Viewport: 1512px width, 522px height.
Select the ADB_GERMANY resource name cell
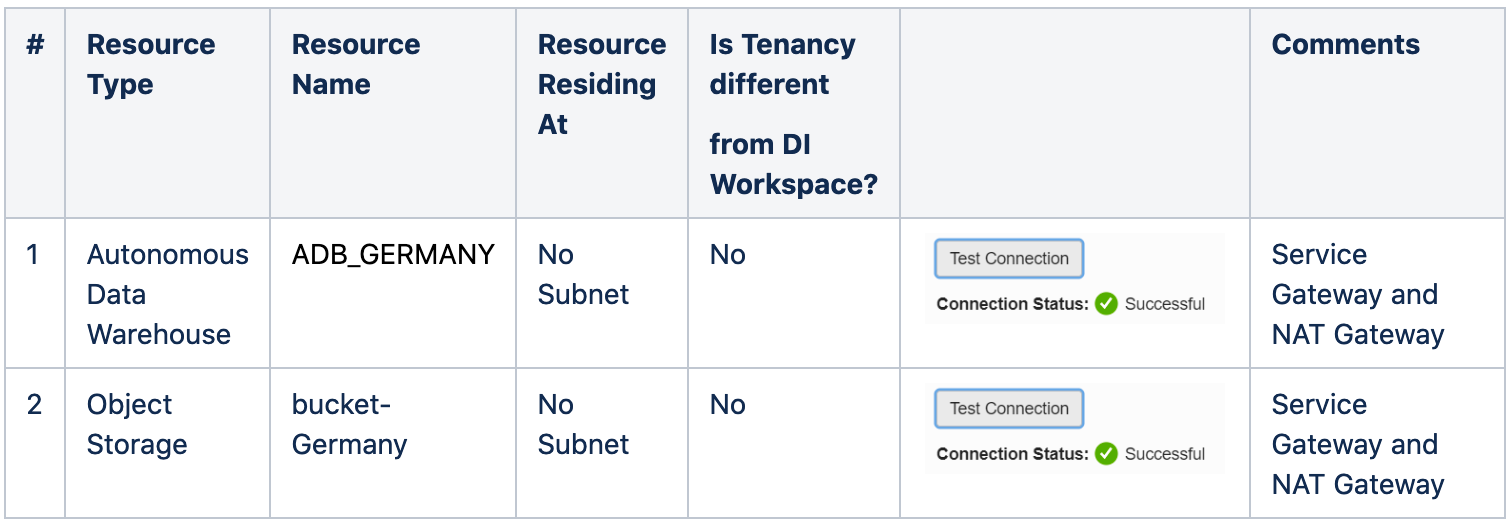point(393,255)
